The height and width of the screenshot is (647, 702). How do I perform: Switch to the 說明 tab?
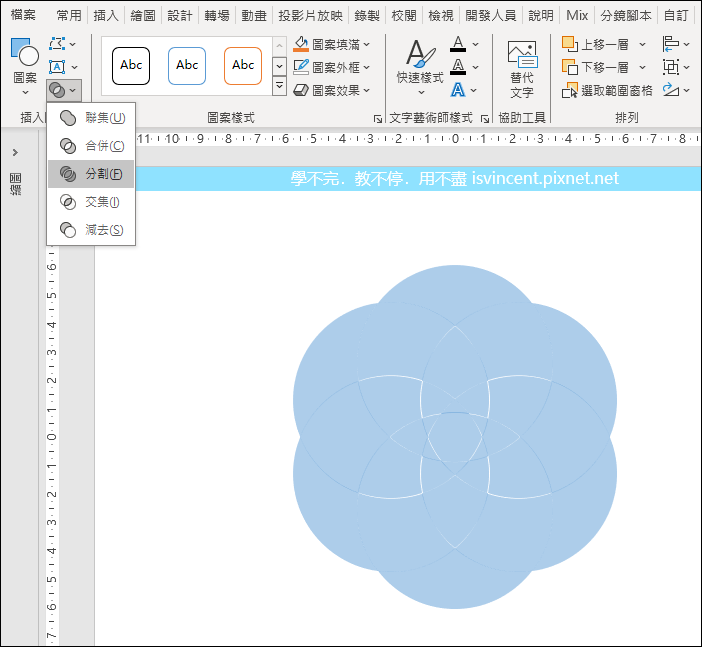click(x=541, y=16)
